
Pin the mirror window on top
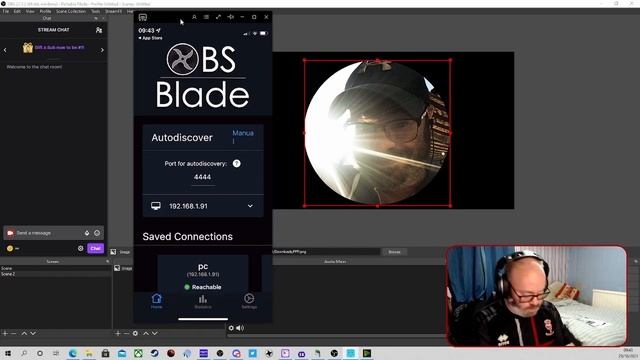[x=231, y=17]
